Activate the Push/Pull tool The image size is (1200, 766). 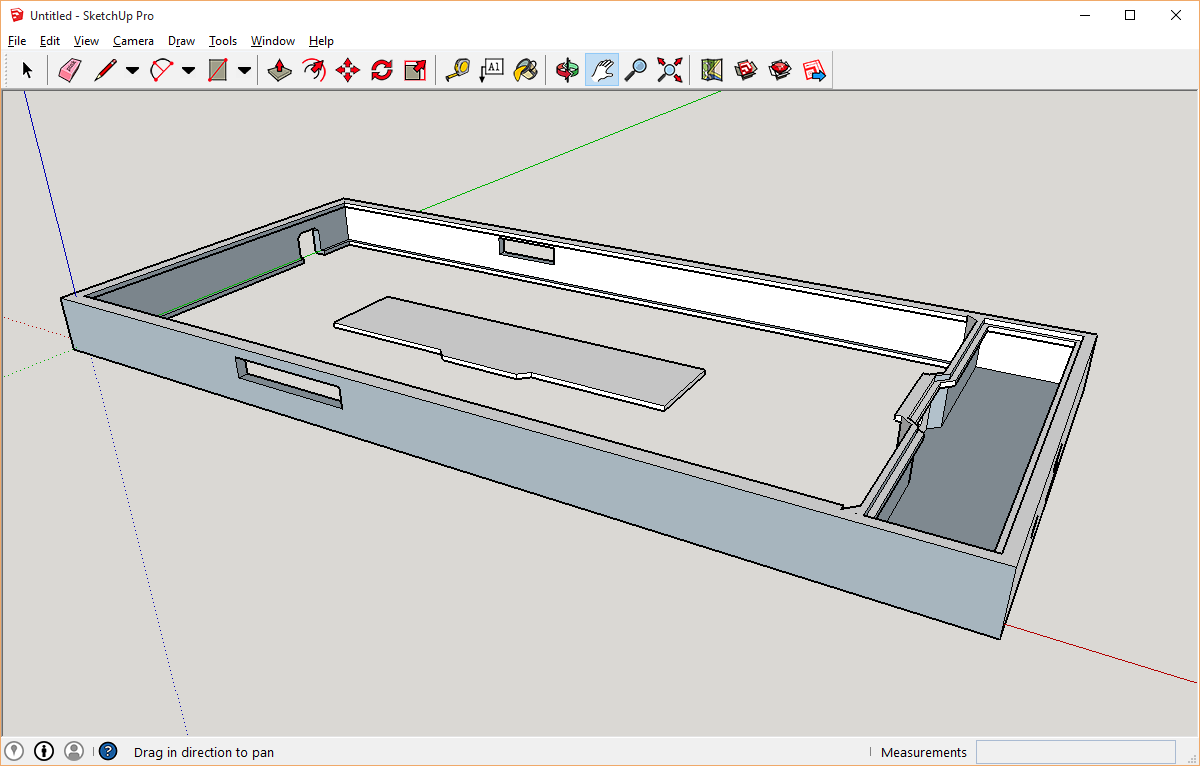click(x=280, y=70)
